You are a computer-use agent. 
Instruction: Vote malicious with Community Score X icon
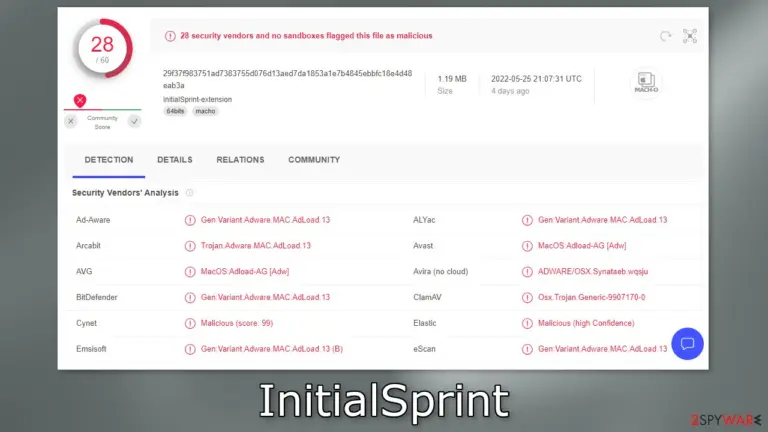click(71, 121)
